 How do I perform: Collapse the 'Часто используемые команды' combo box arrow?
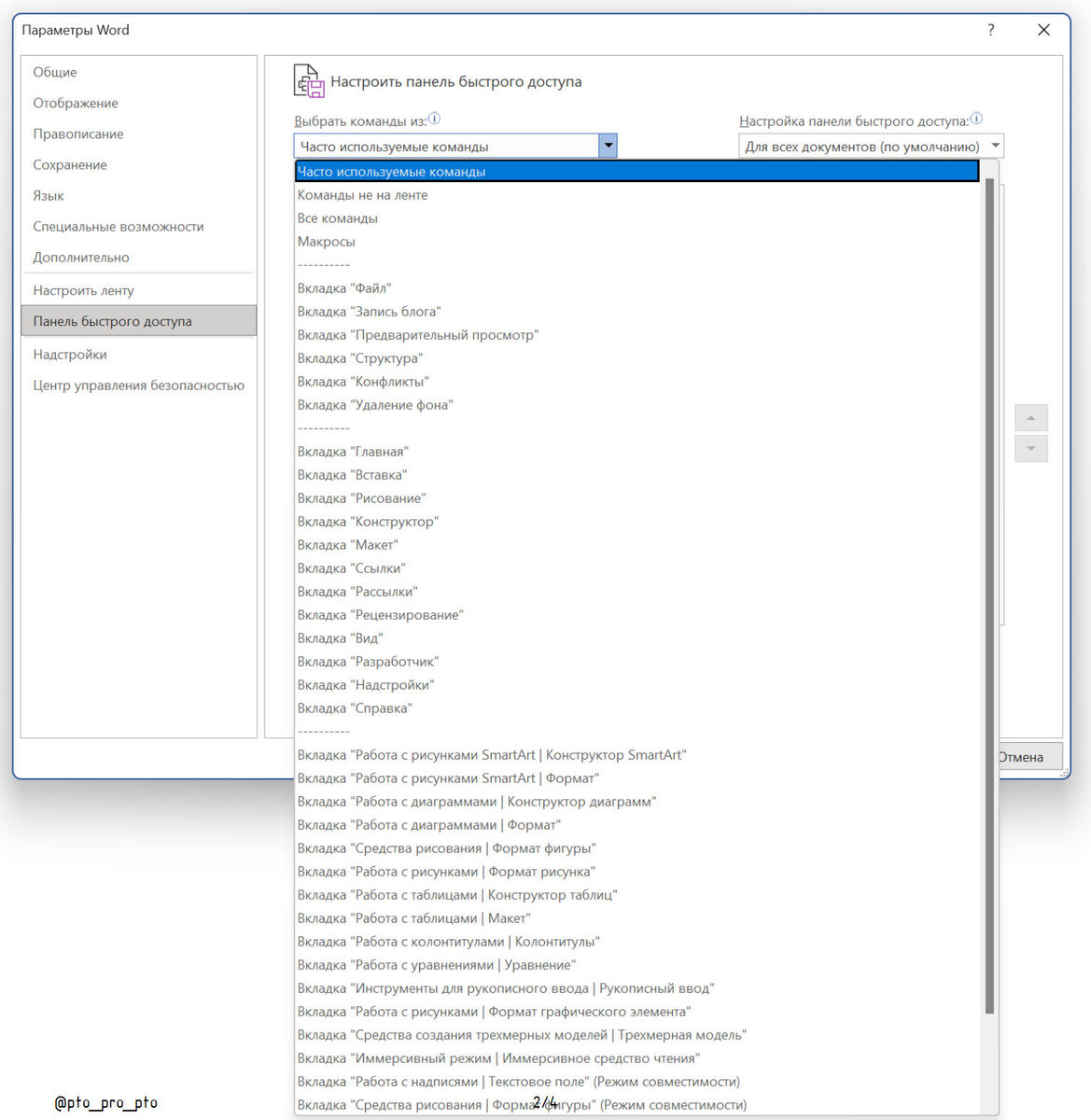(608, 146)
